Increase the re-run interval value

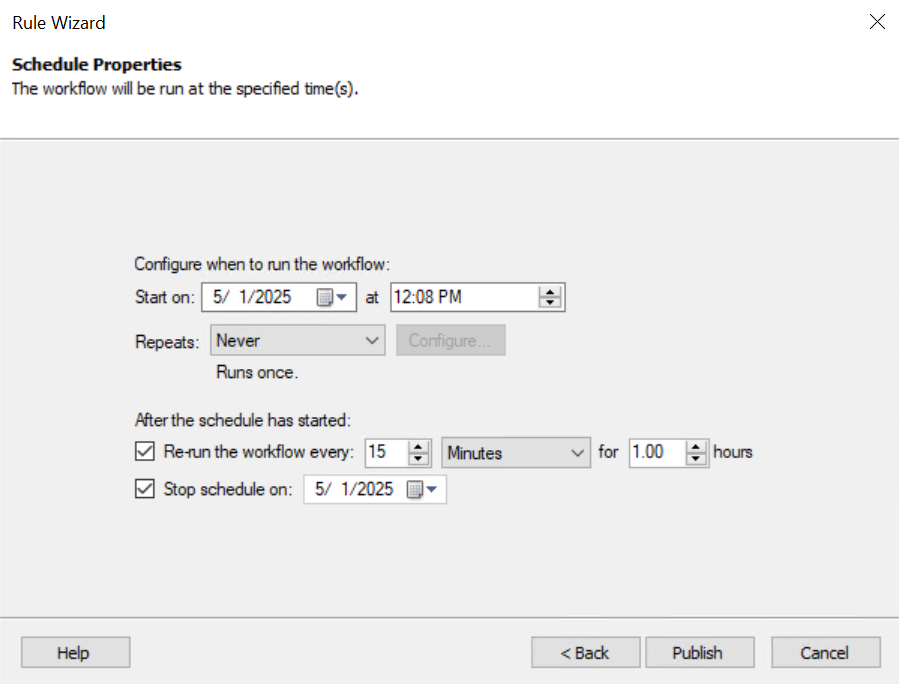point(420,447)
